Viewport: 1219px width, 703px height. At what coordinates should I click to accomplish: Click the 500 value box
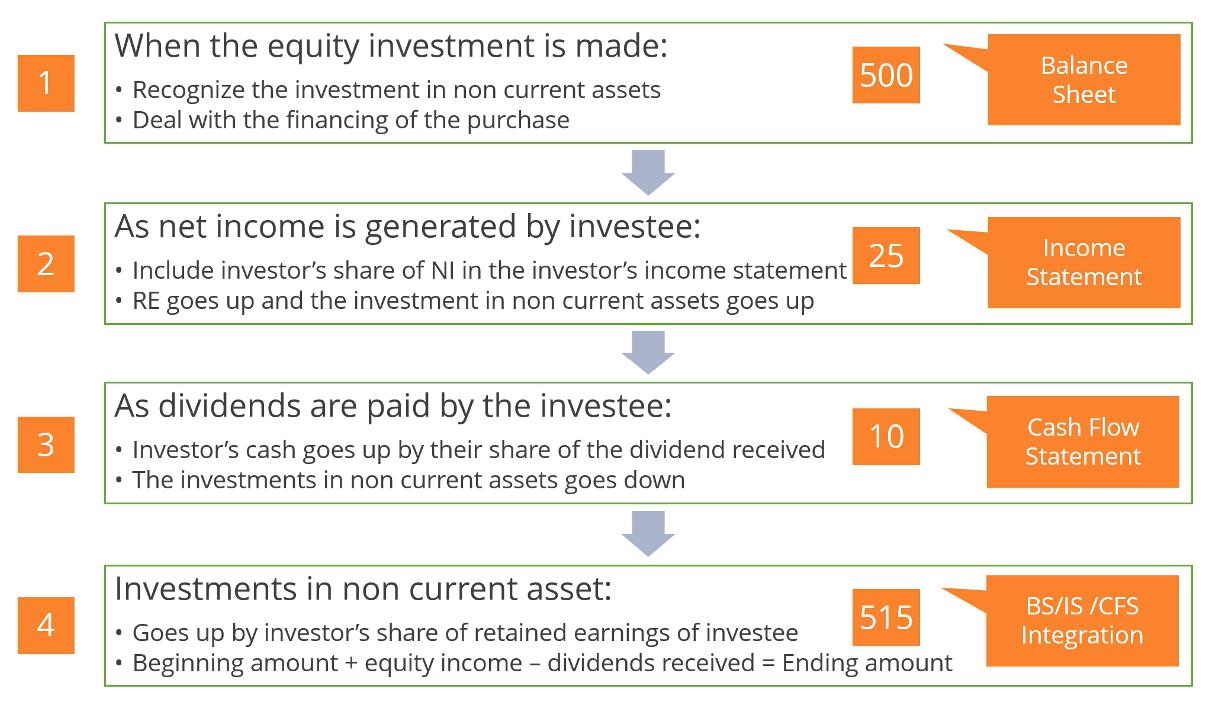click(886, 75)
